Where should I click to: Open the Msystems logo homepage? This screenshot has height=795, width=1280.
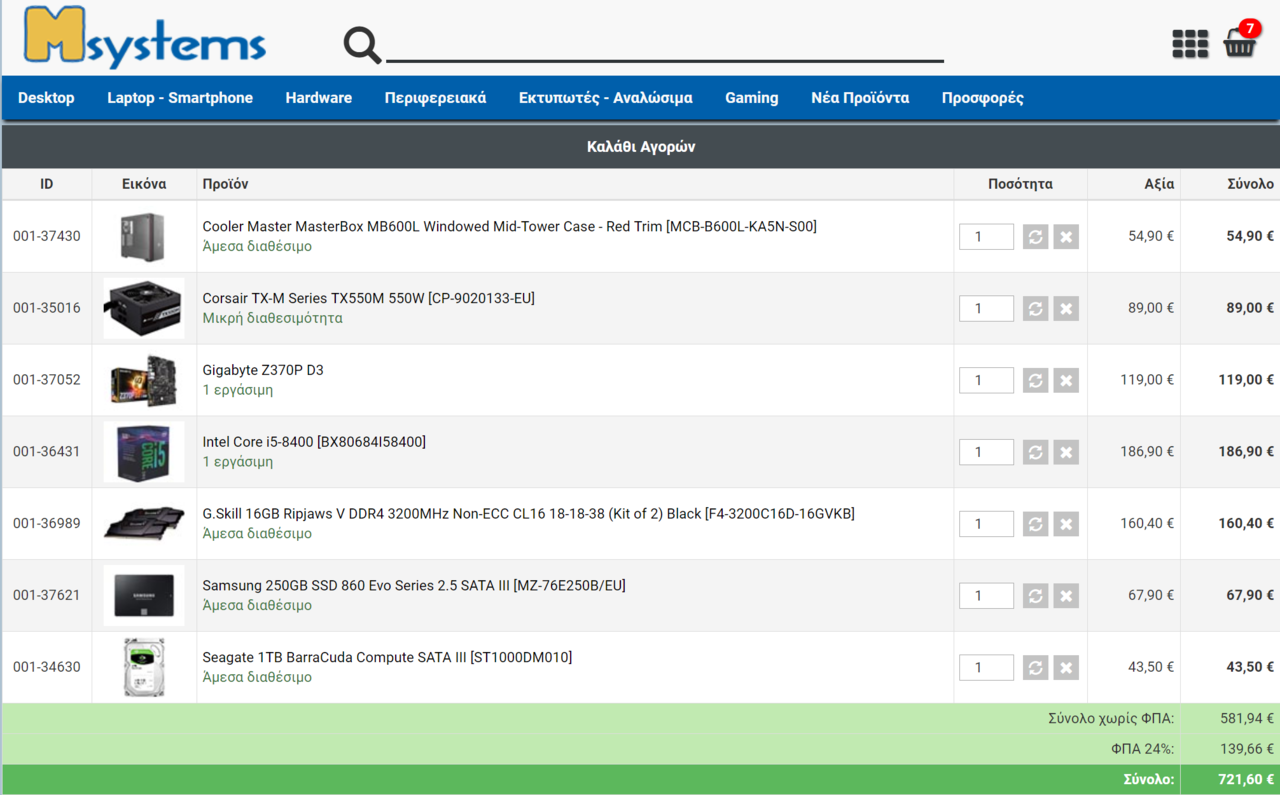point(145,38)
